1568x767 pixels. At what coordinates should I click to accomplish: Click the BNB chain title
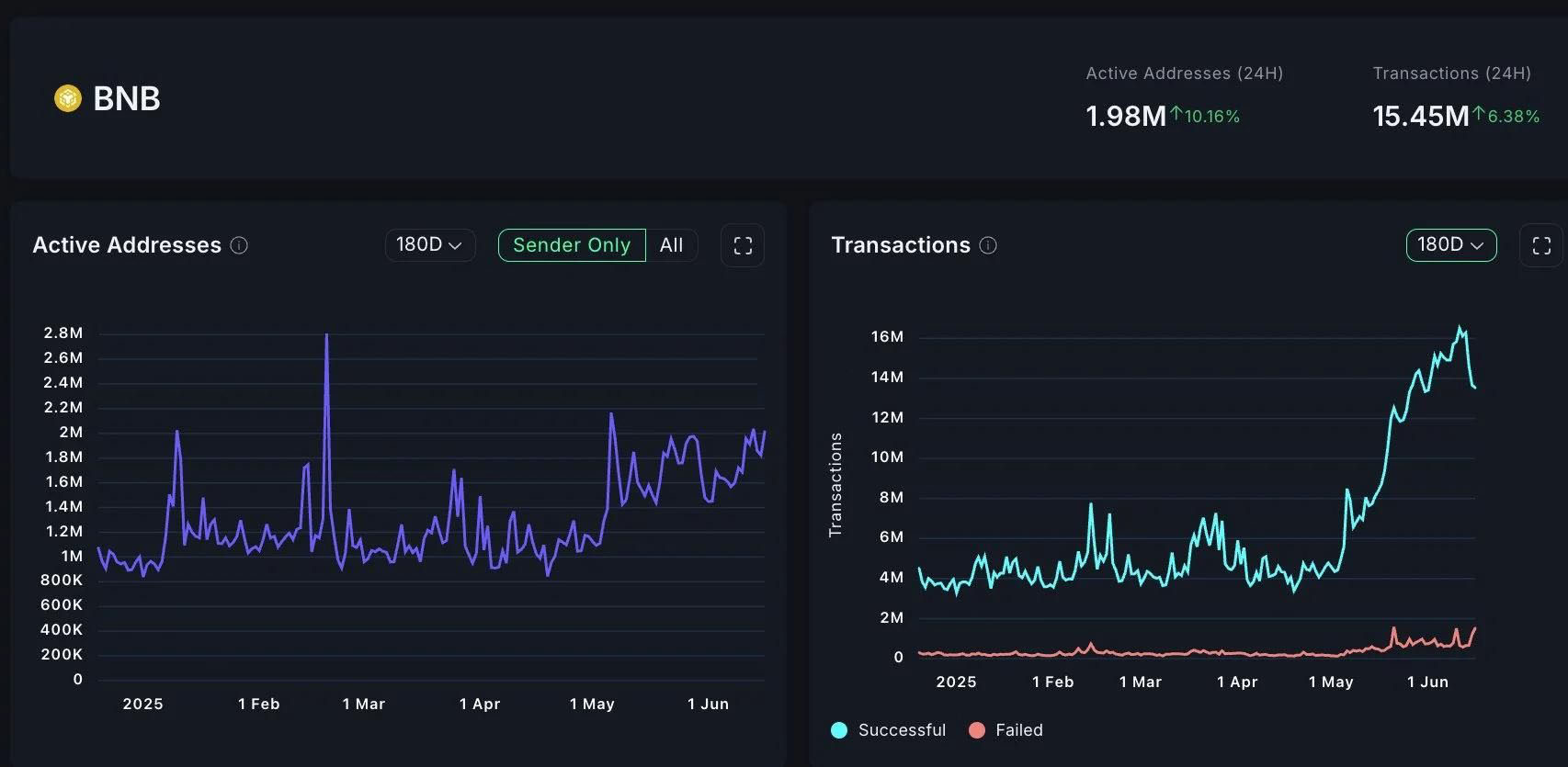pos(127,98)
